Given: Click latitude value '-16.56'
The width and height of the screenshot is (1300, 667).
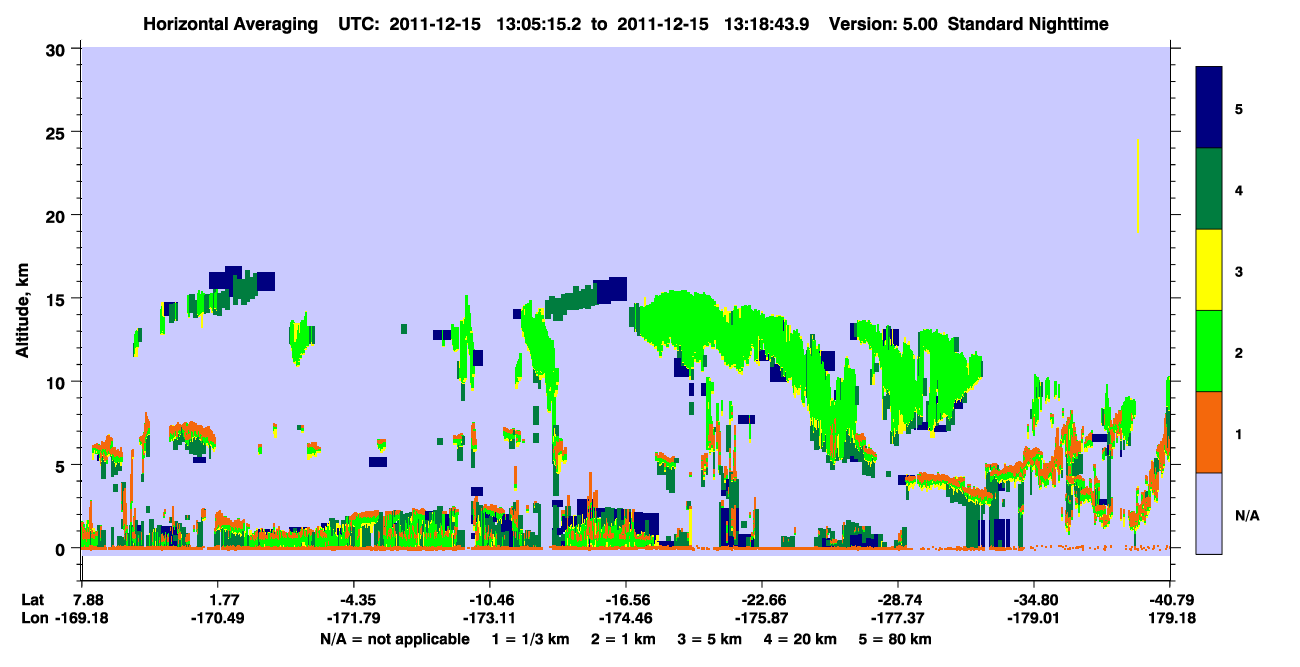Looking at the screenshot, I should 625,600.
